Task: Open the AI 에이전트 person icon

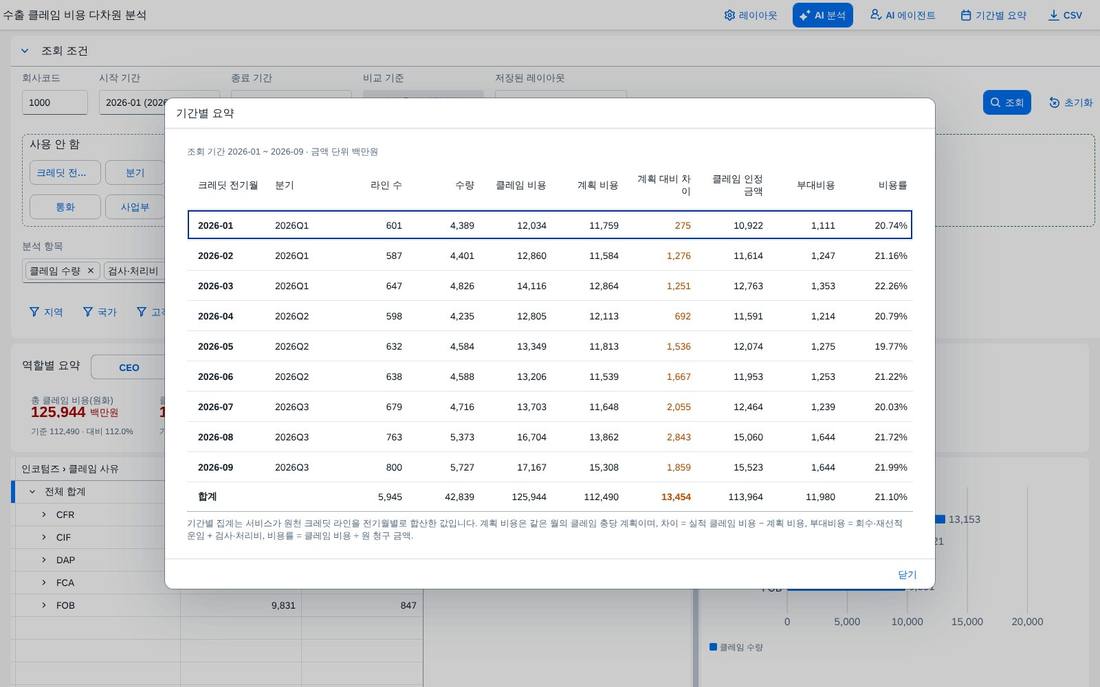Action: [876, 15]
